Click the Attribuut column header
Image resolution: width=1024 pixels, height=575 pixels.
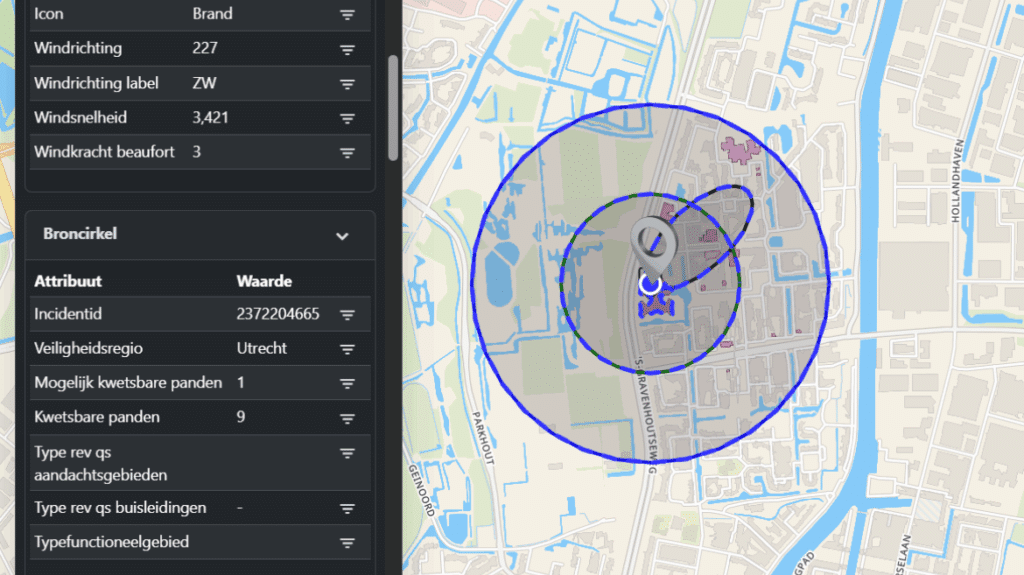point(67,281)
